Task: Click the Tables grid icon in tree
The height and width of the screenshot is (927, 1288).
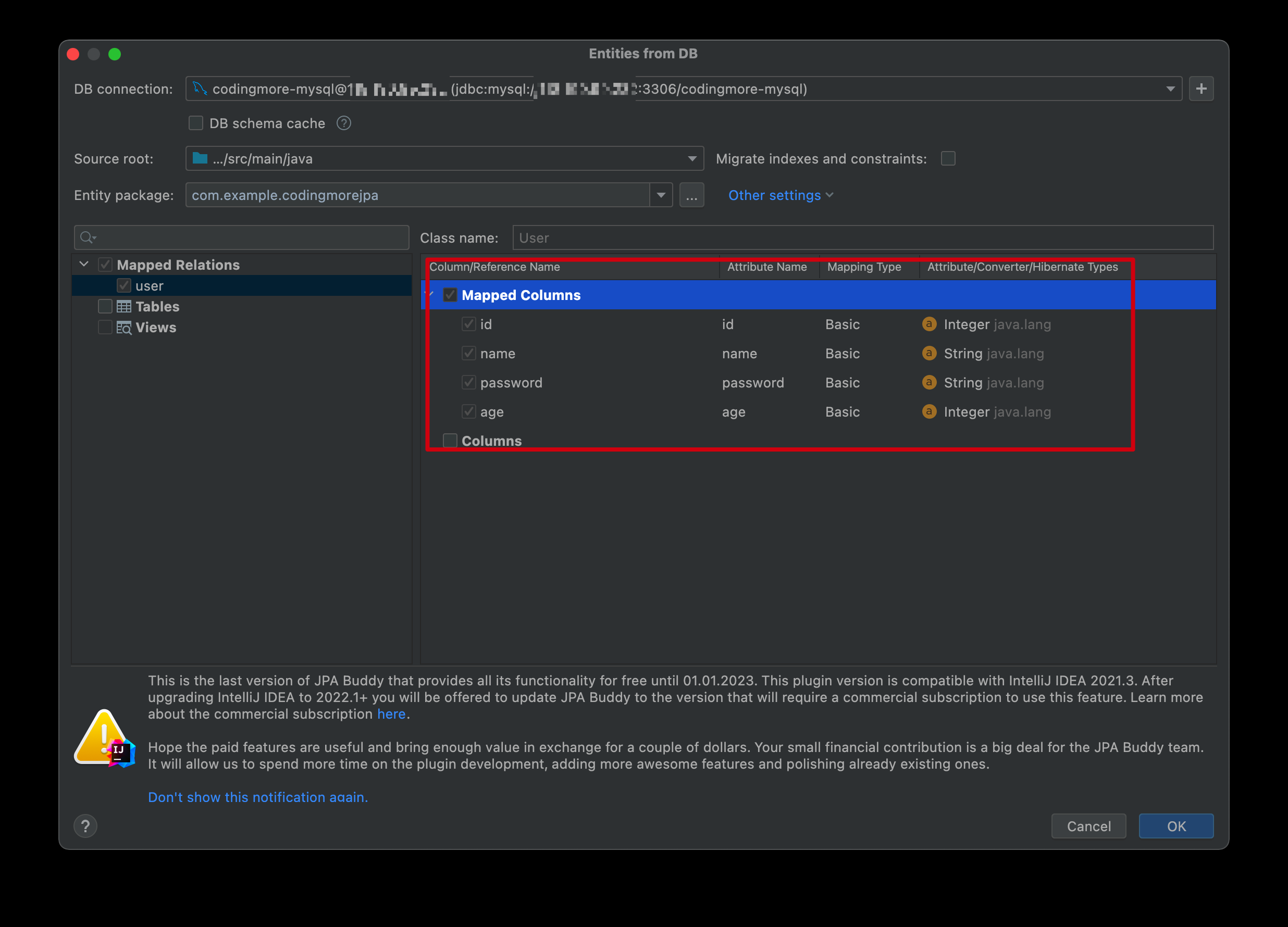Action: point(124,307)
